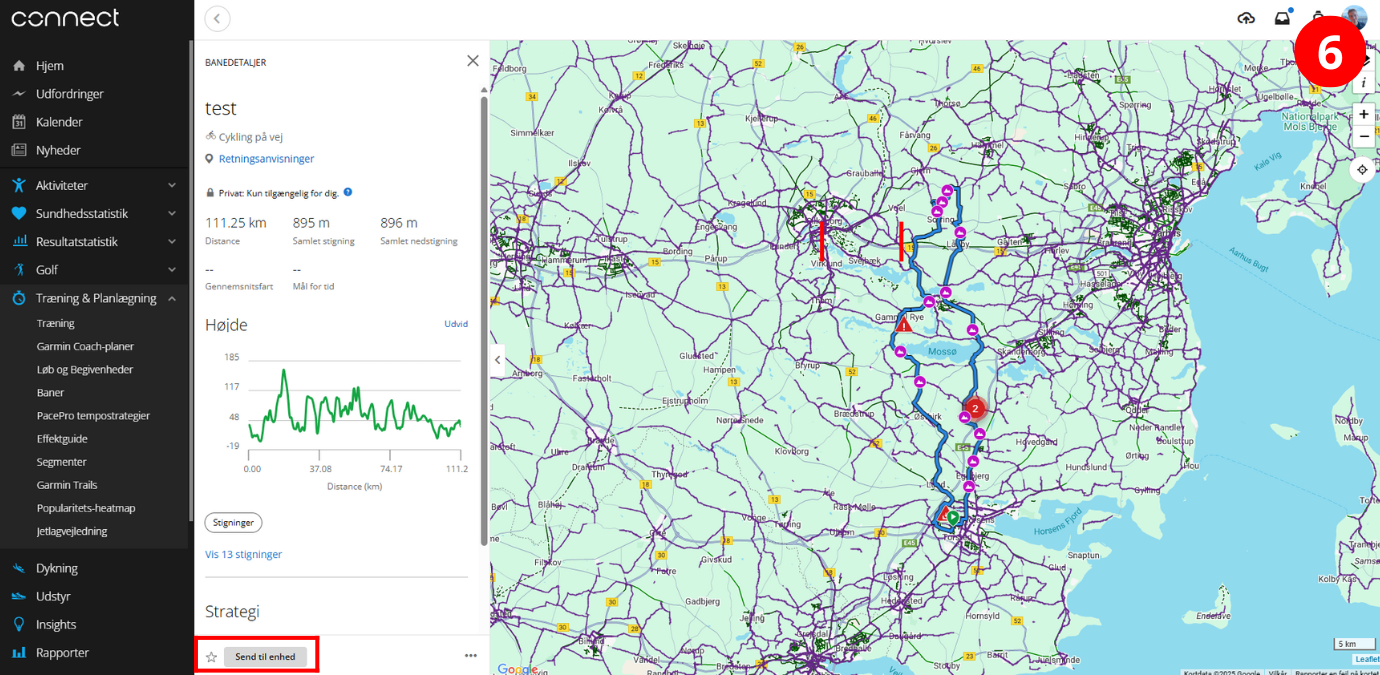Screen dimensions: 1380x675
Task: Zoom in with the plus icon
Action: 1364,114
